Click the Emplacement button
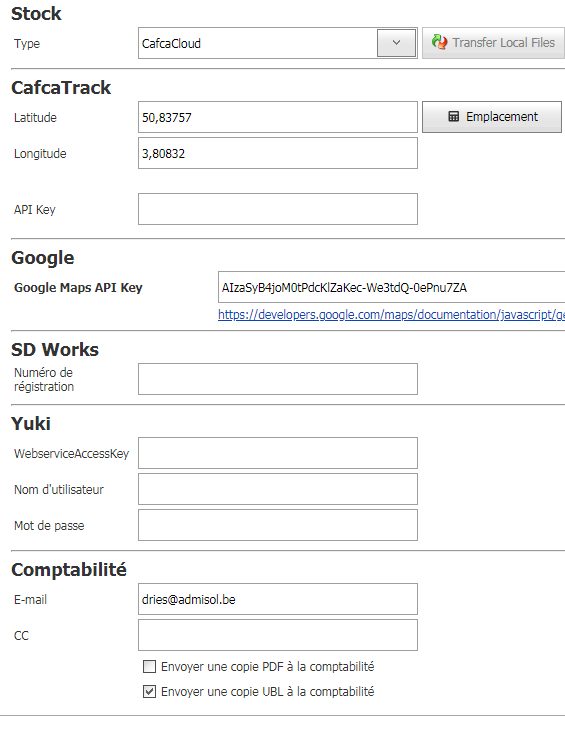Viewport: 565px width, 730px height. (x=491, y=117)
